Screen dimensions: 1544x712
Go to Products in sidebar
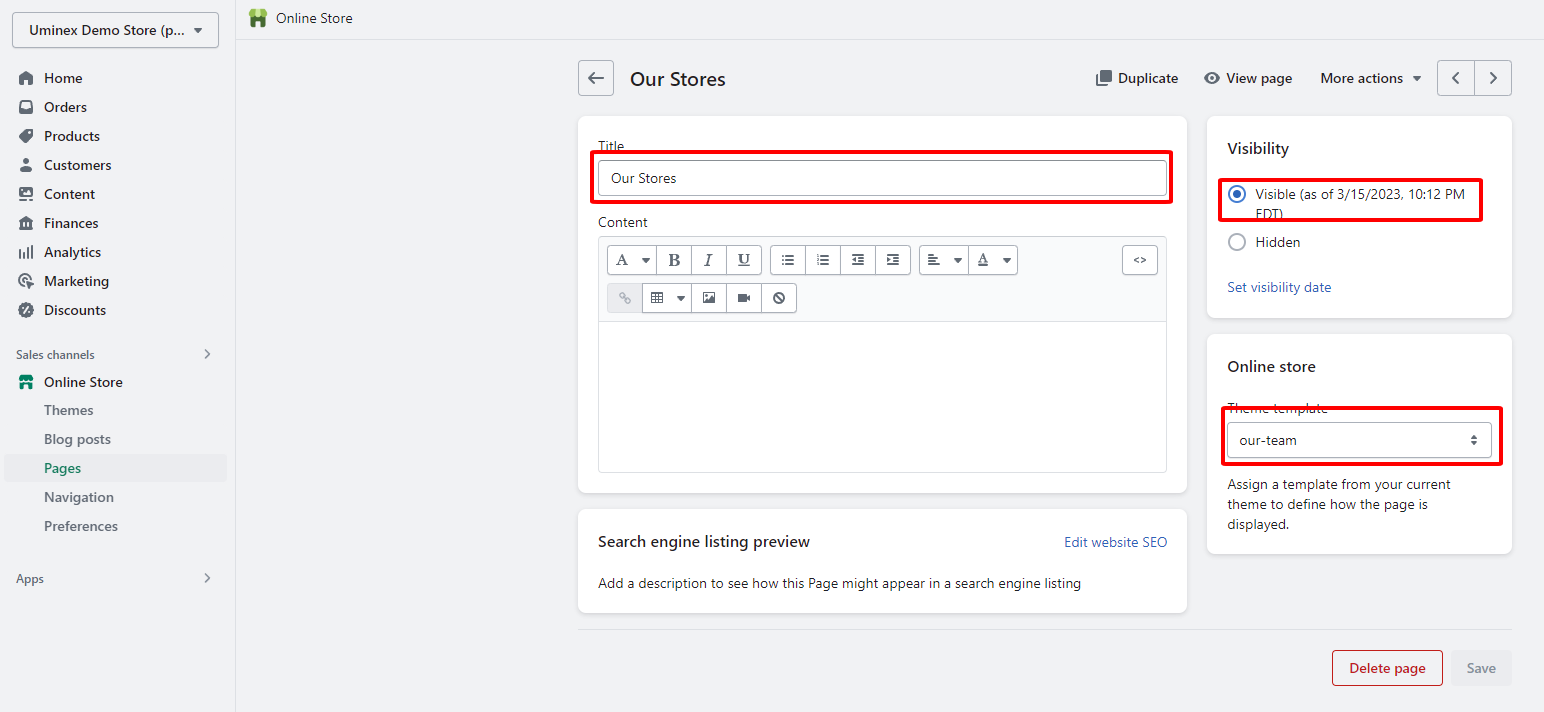pos(72,136)
